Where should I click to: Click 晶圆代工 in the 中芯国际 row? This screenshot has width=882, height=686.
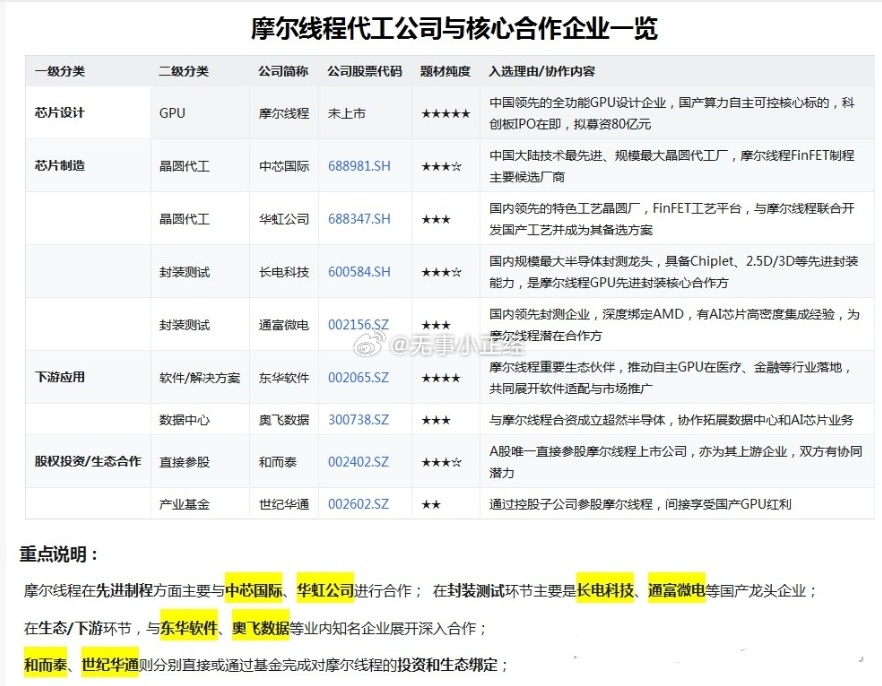(184, 166)
